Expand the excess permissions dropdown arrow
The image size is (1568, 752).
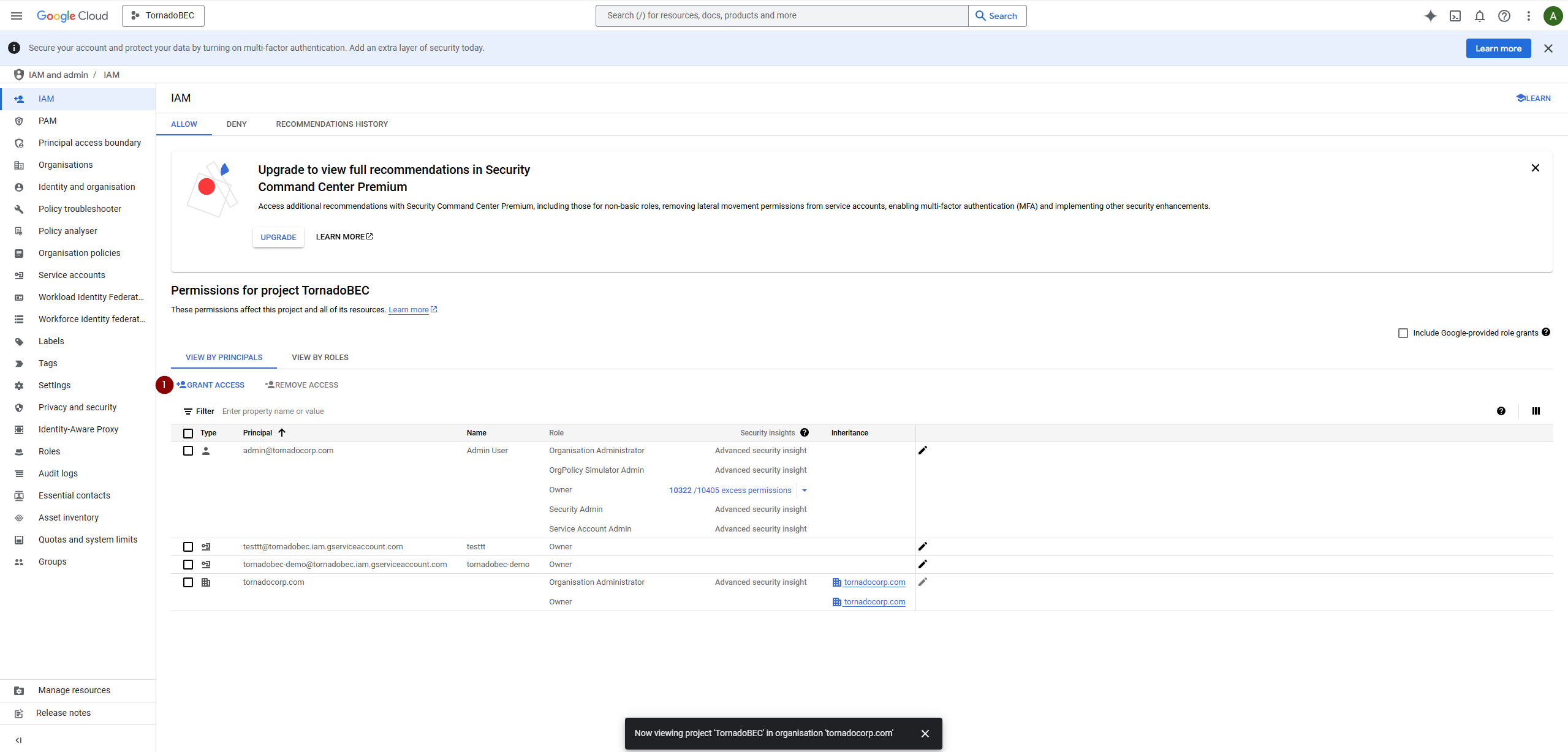pyautogui.click(x=804, y=491)
